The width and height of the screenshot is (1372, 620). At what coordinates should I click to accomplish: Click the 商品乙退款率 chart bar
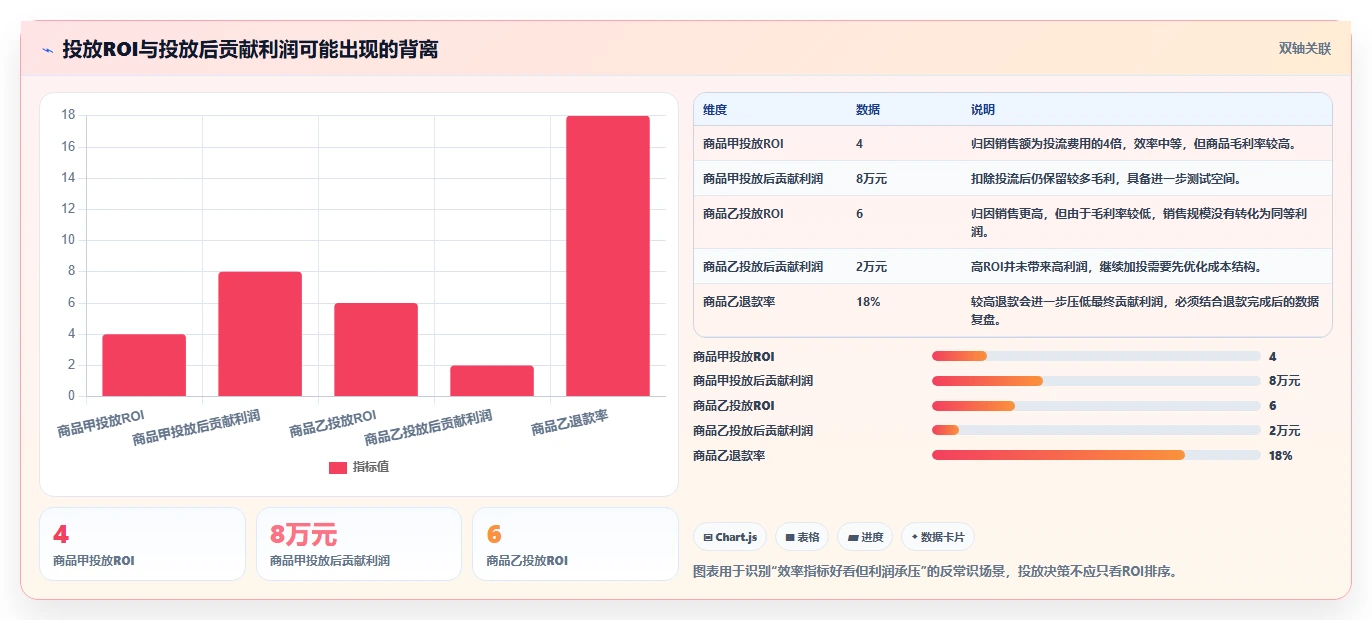coord(608,256)
